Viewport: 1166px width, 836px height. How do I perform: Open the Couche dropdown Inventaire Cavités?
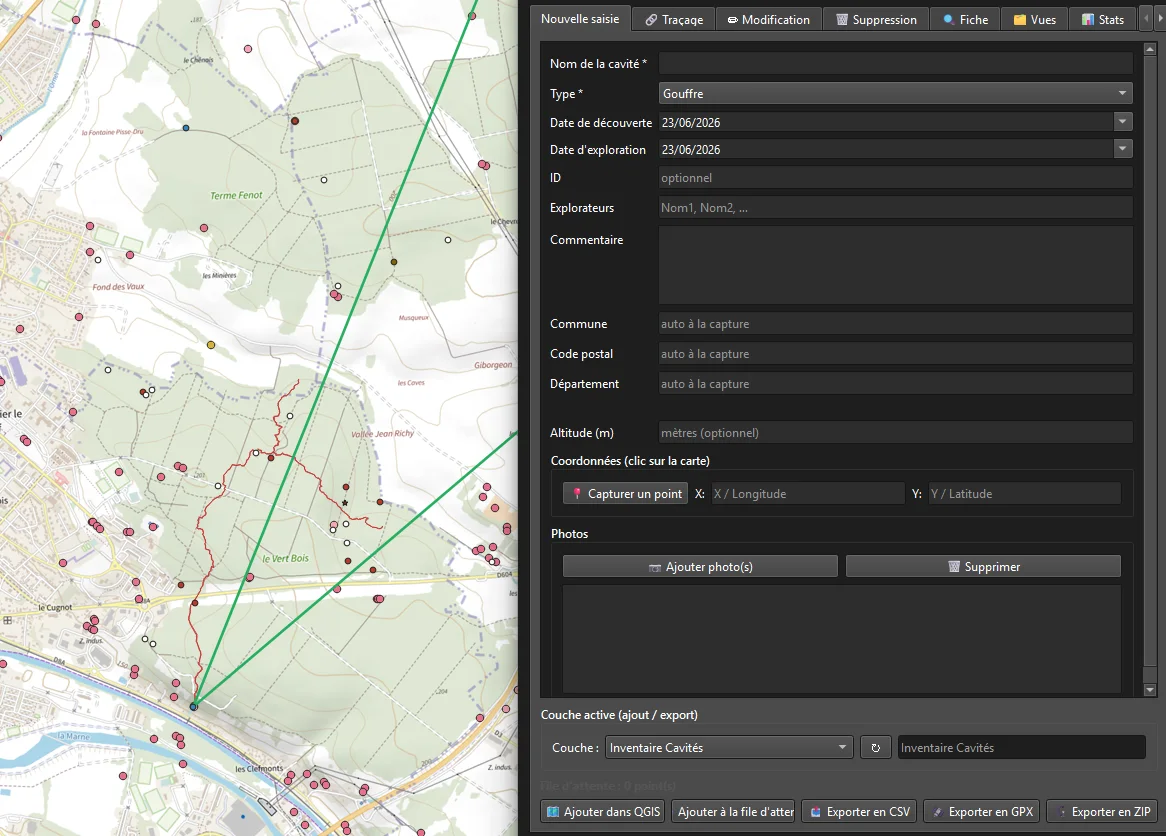(729, 747)
